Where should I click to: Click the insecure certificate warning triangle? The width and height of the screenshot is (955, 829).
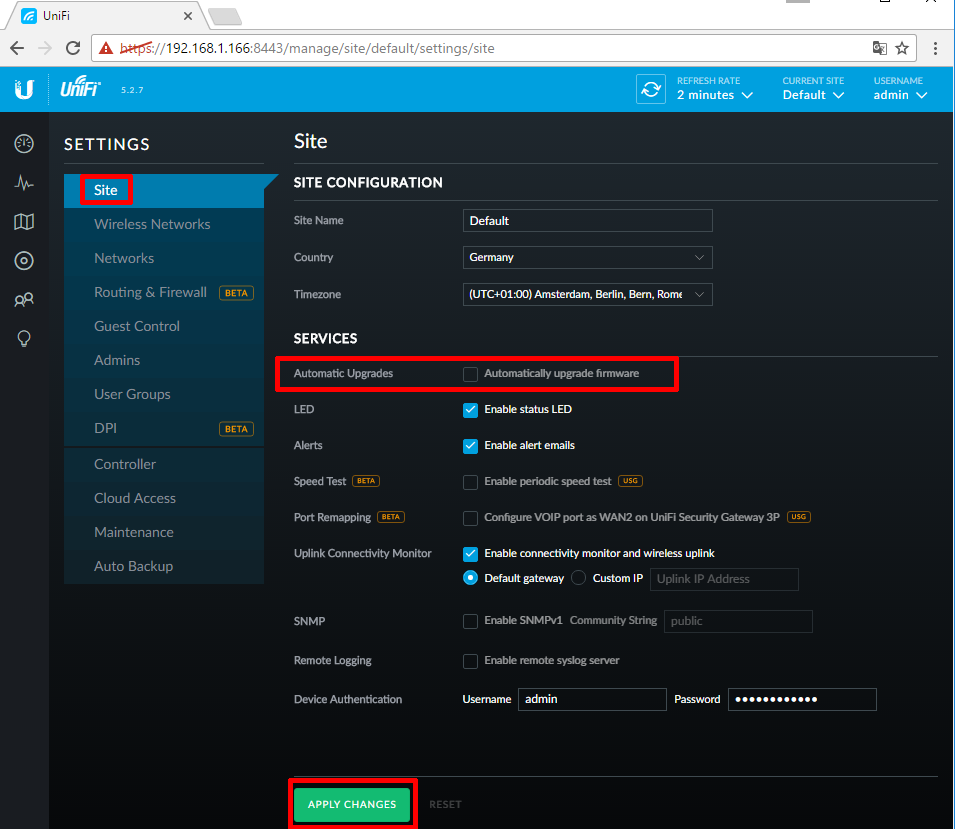[x=106, y=48]
